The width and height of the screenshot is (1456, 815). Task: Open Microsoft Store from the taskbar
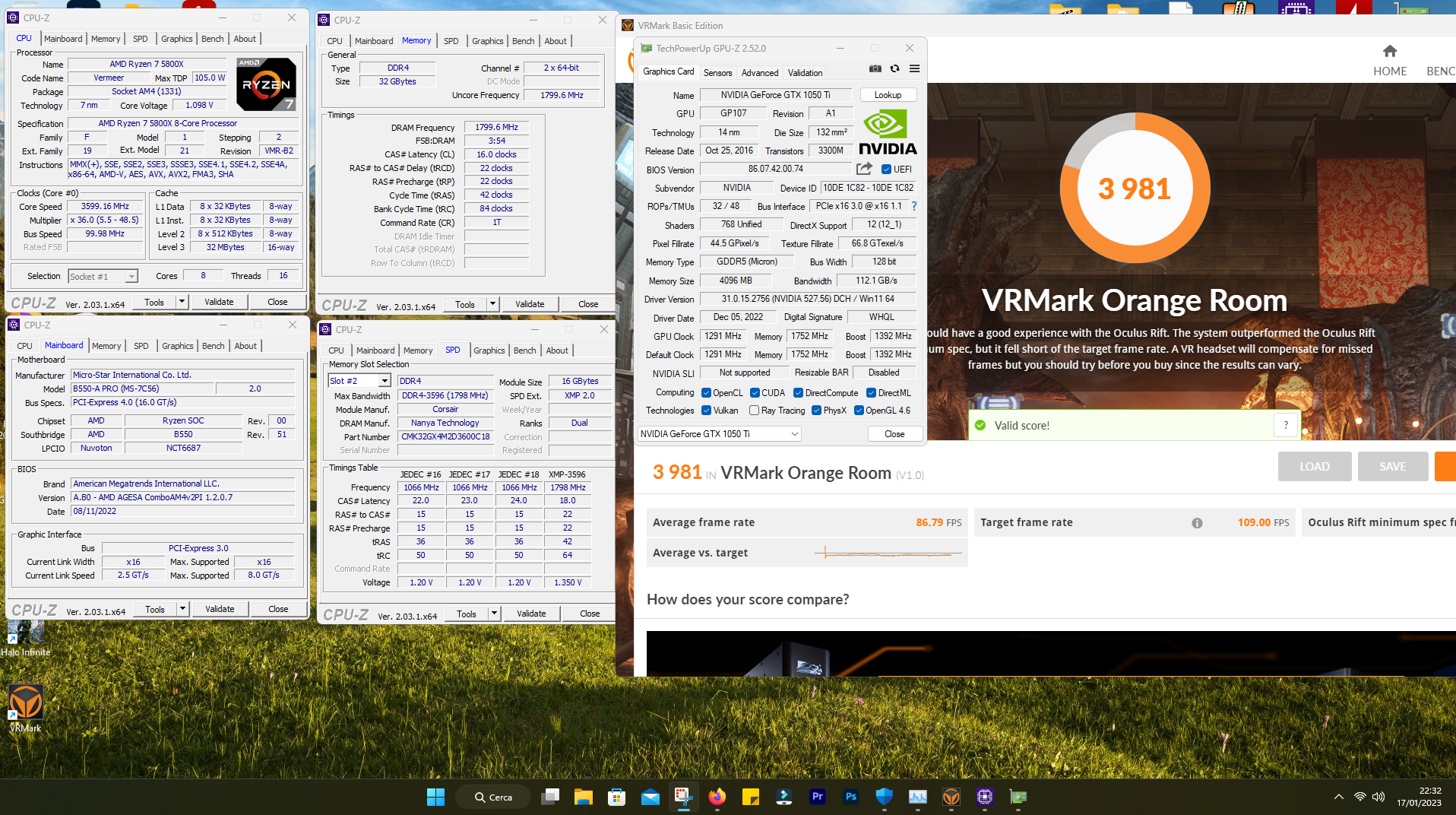616,797
